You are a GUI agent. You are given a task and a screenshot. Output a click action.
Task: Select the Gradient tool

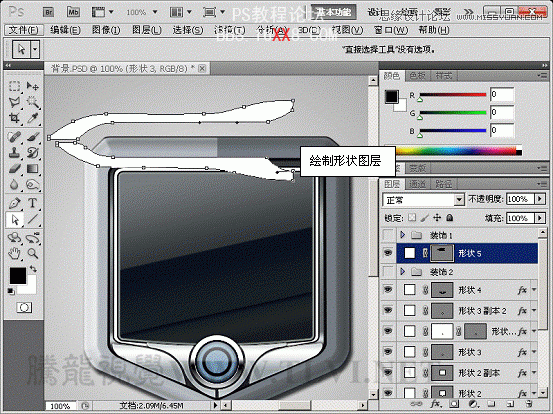[x=33, y=169]
